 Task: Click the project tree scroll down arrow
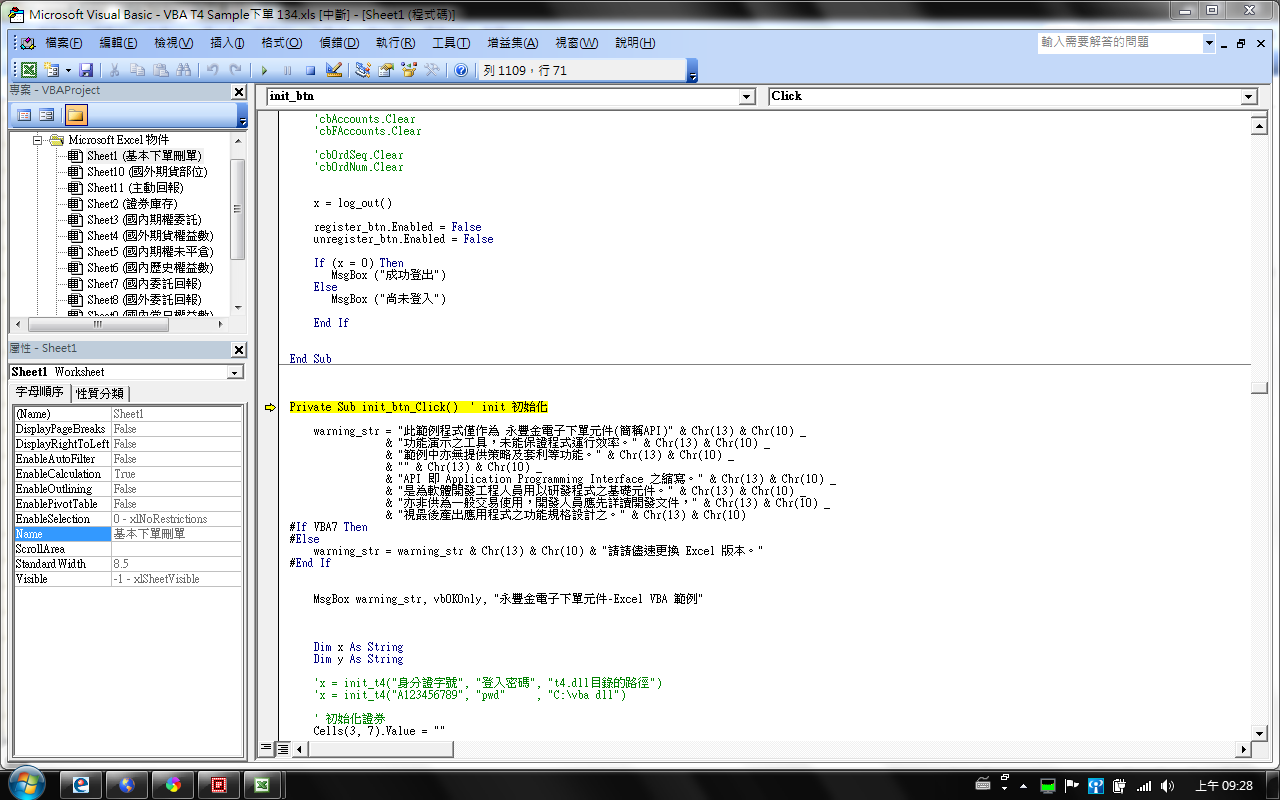238,308
